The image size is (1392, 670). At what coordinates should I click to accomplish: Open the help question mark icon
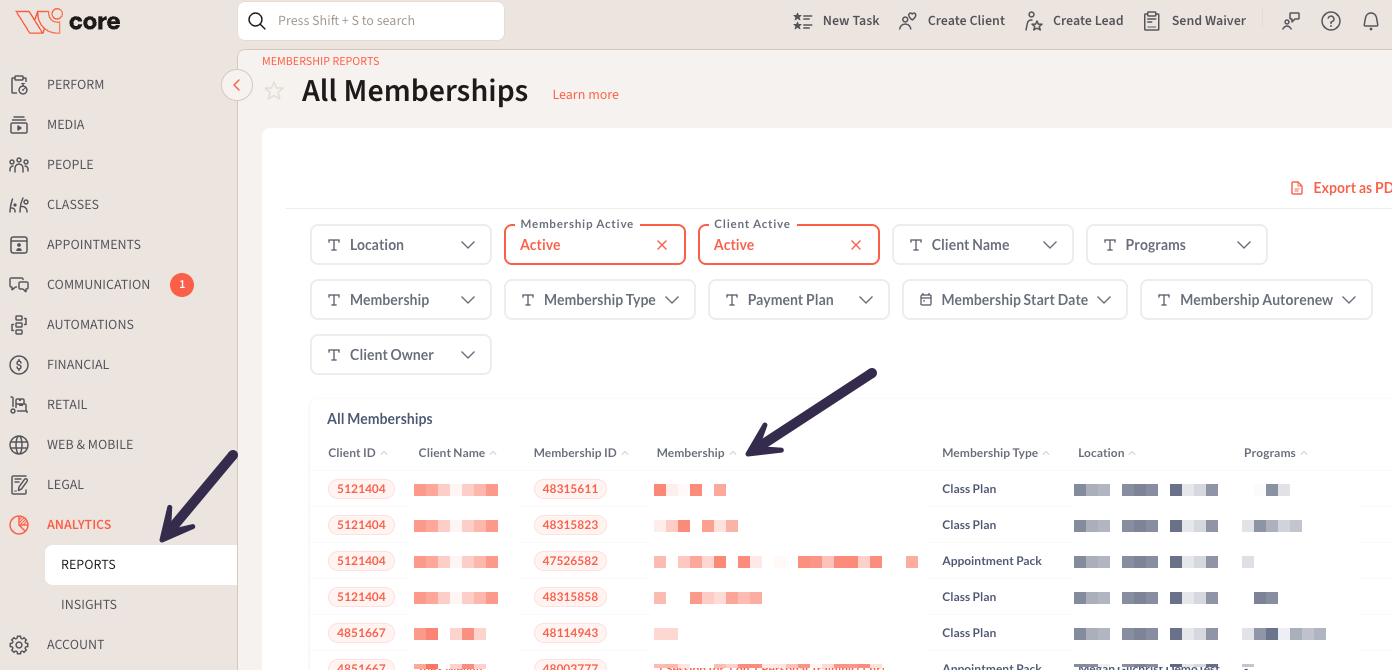click(x=1330, y=21)
